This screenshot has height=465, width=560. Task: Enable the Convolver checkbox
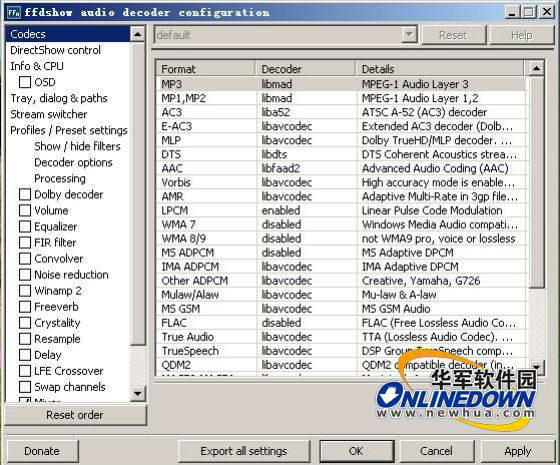pyautogui.click(x=25, y=259)
